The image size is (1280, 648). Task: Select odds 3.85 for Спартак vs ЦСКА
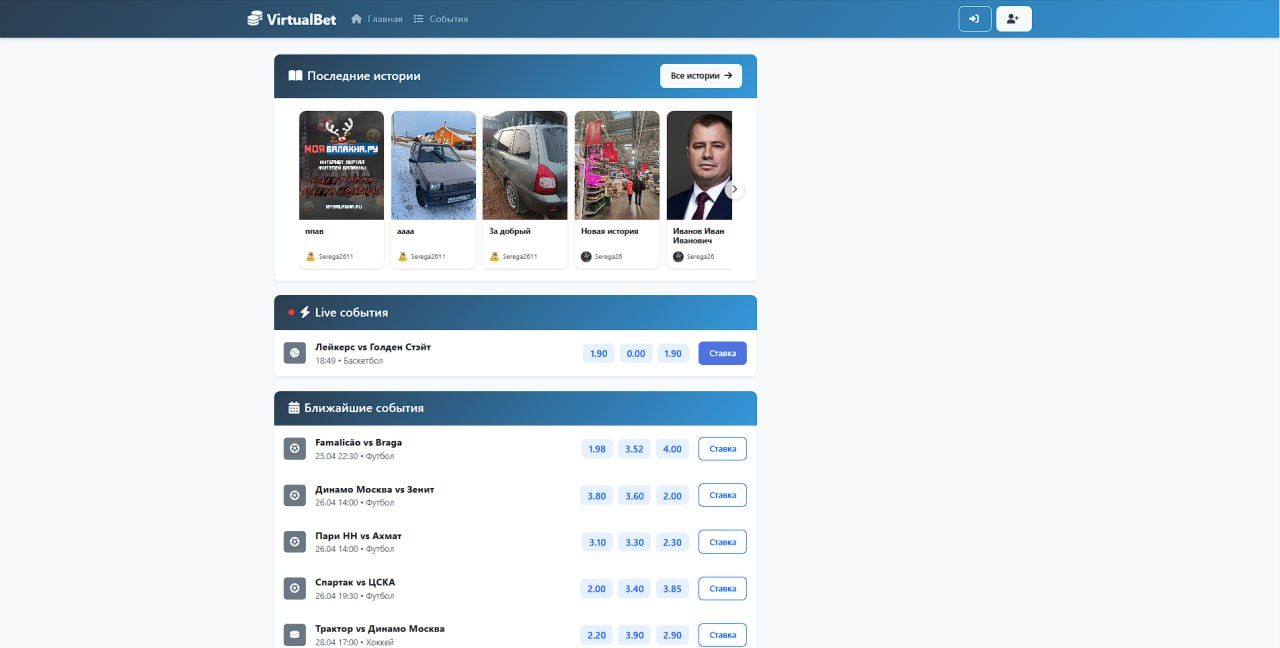[x=672, y=589]
